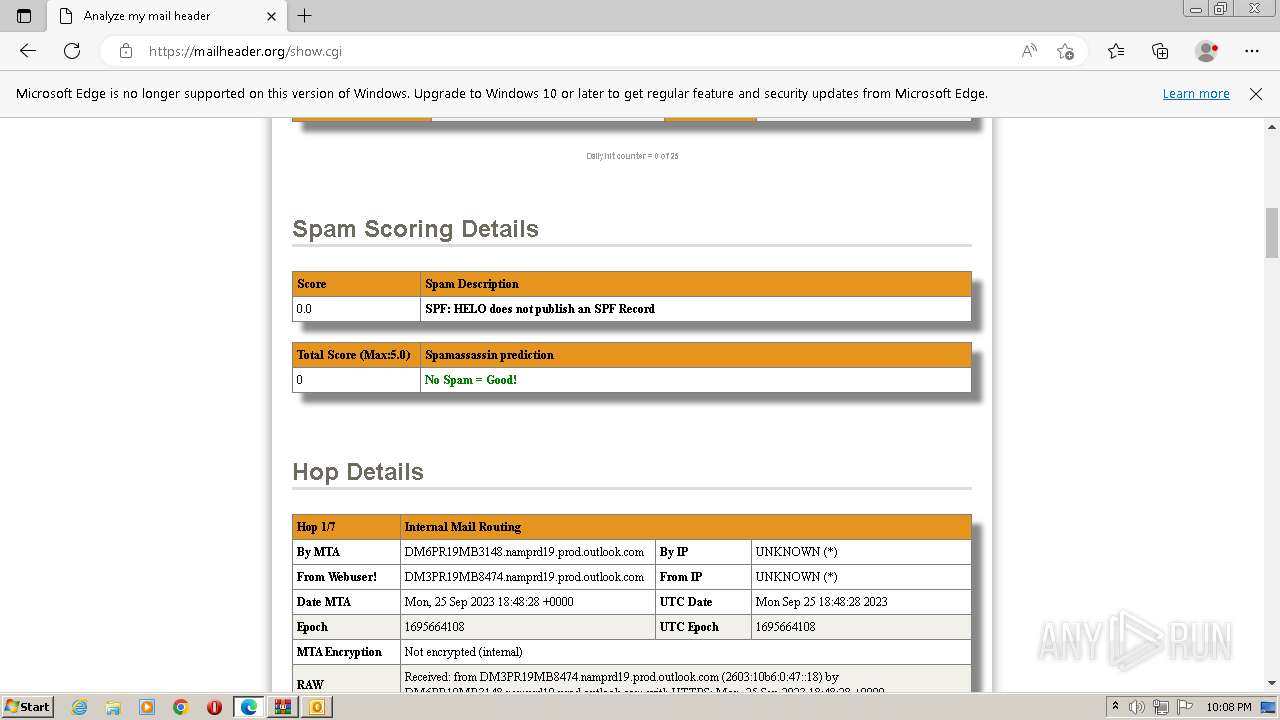1280x720 pixels.
Task: Close the Analyze my mail header tab
Action: tap(271, 16)
